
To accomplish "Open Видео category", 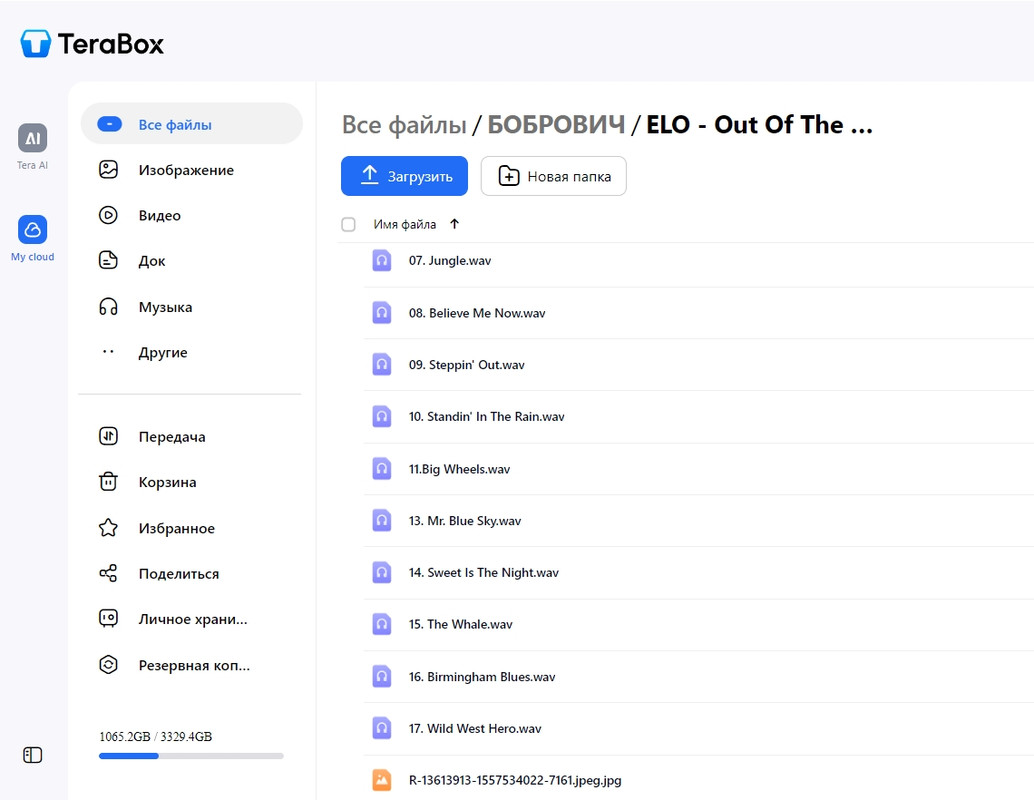I will click(160, 216).
